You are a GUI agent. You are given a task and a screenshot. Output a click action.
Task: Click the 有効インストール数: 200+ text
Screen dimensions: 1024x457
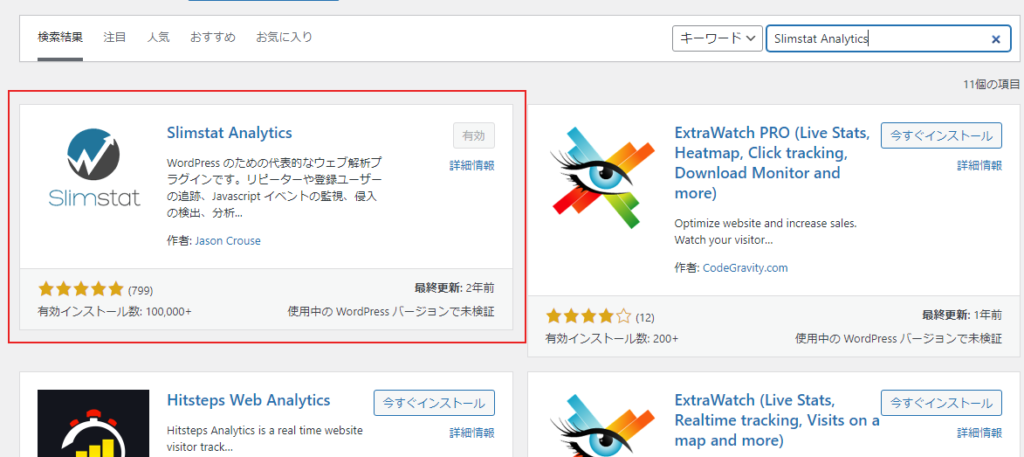612,339
